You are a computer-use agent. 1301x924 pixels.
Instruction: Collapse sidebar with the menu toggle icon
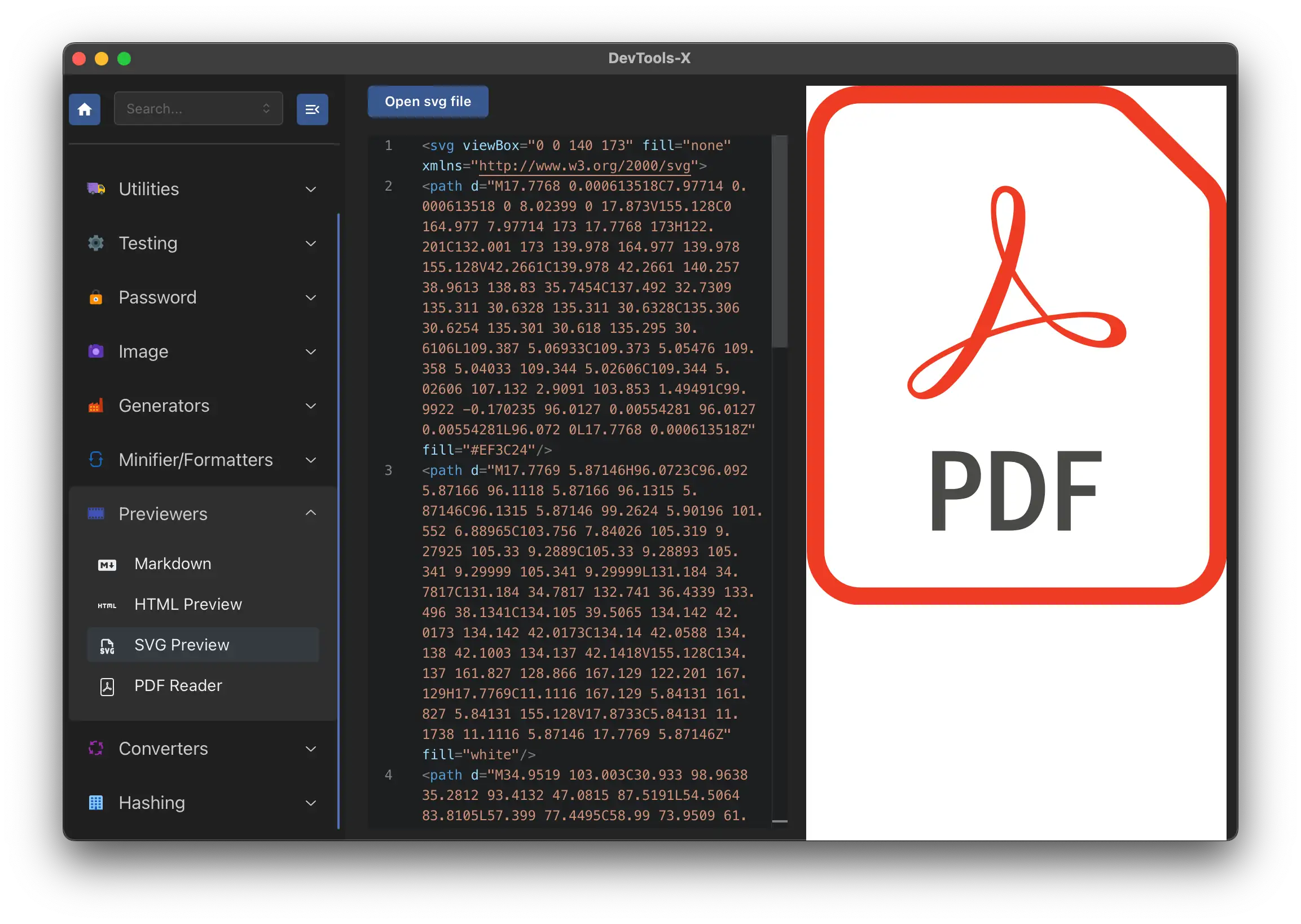tap(312, 109)
